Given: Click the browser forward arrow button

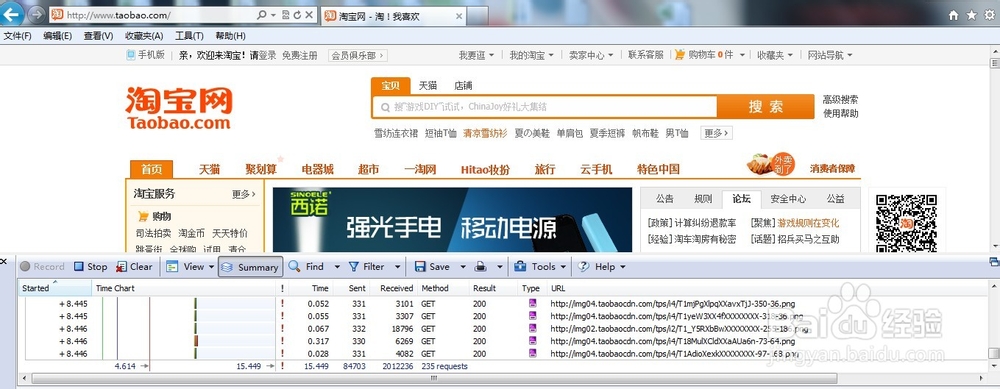Looking at the screenshot, I should [x=36, y=14].
